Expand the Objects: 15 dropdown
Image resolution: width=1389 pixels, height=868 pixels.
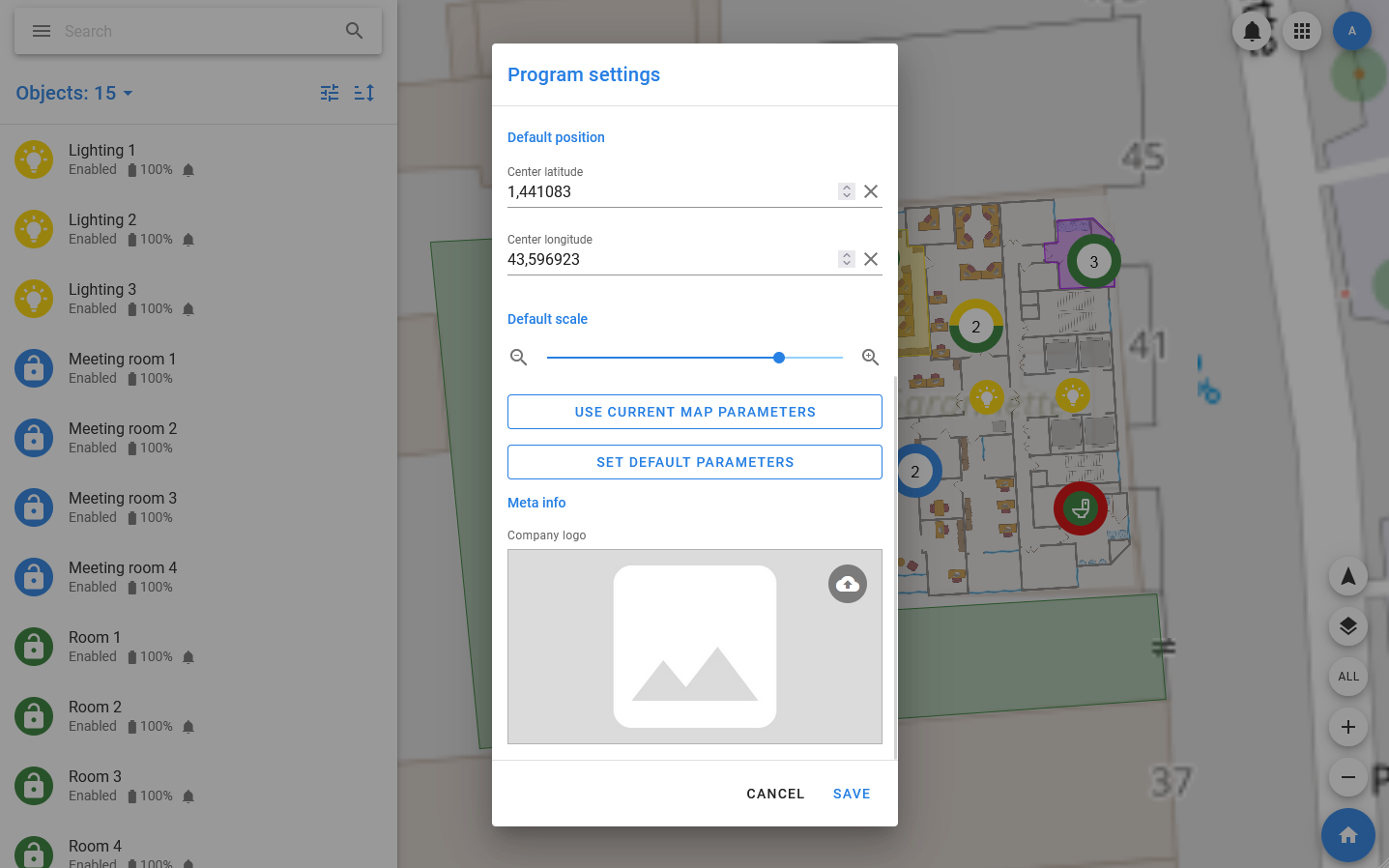pos(74,93)
